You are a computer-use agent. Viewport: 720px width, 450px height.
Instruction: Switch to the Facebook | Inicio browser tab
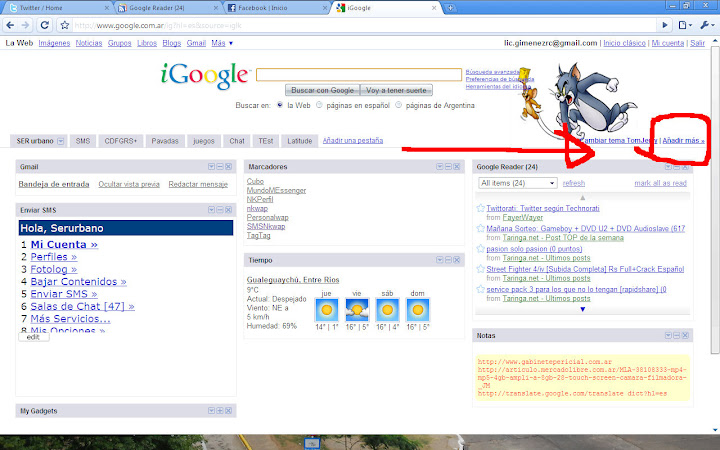tap(274, 8)
